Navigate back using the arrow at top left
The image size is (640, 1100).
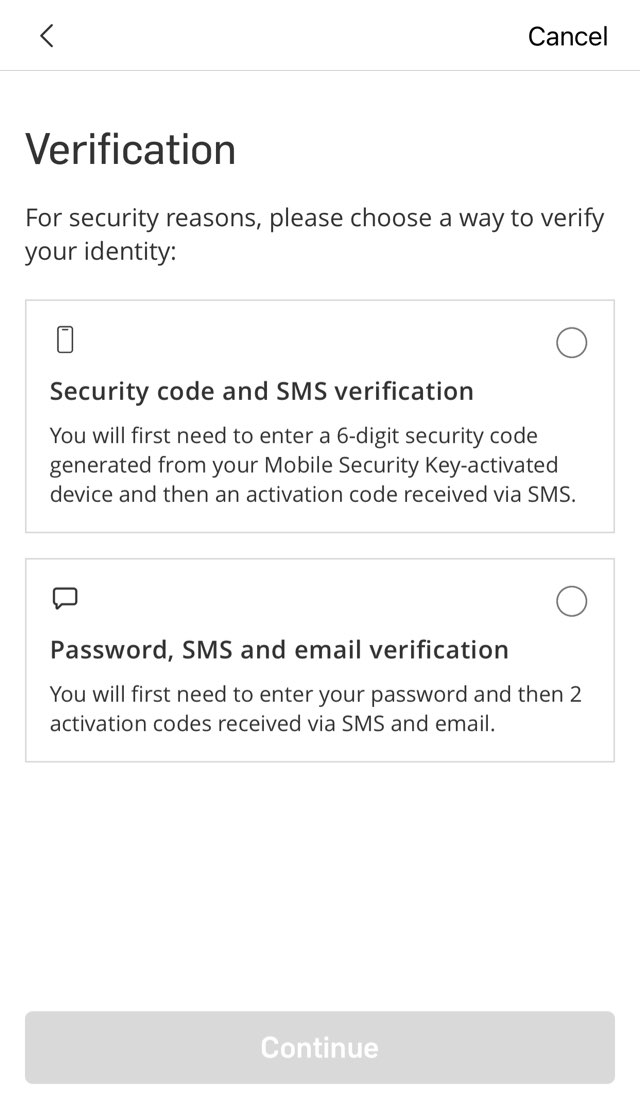(x=47, y=35)
